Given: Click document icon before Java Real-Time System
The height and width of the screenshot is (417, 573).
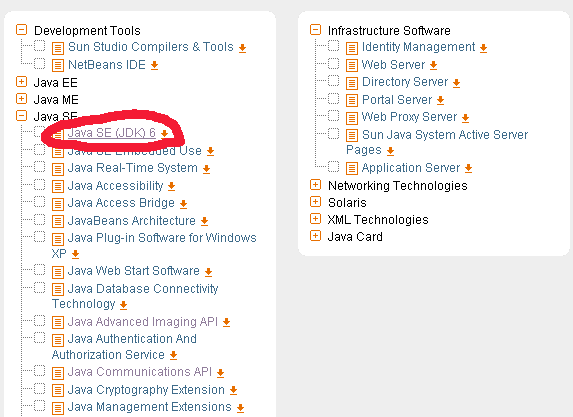Looking at the screenshot, I should click(58, 169).
